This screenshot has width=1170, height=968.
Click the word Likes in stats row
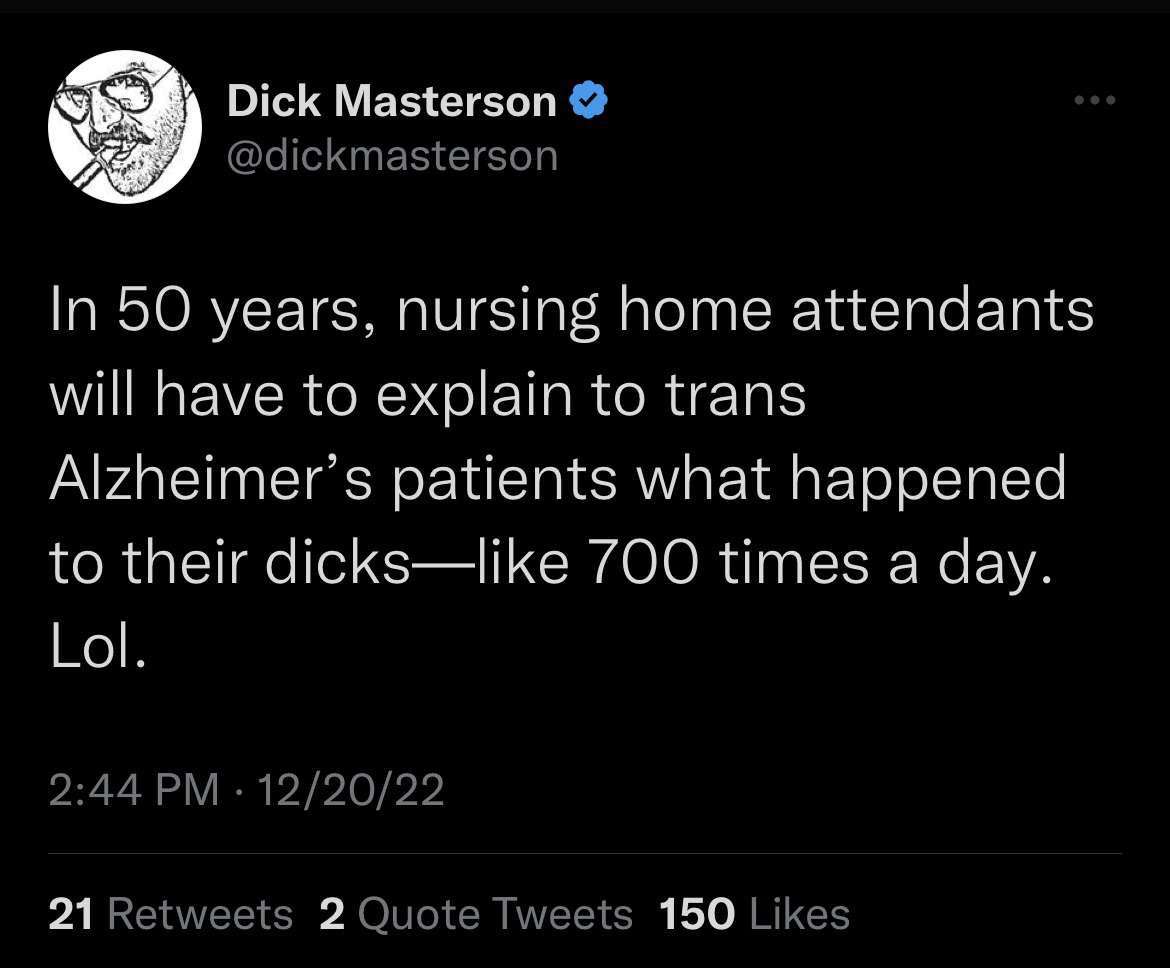pyautogui.click(x=799, y=914)
